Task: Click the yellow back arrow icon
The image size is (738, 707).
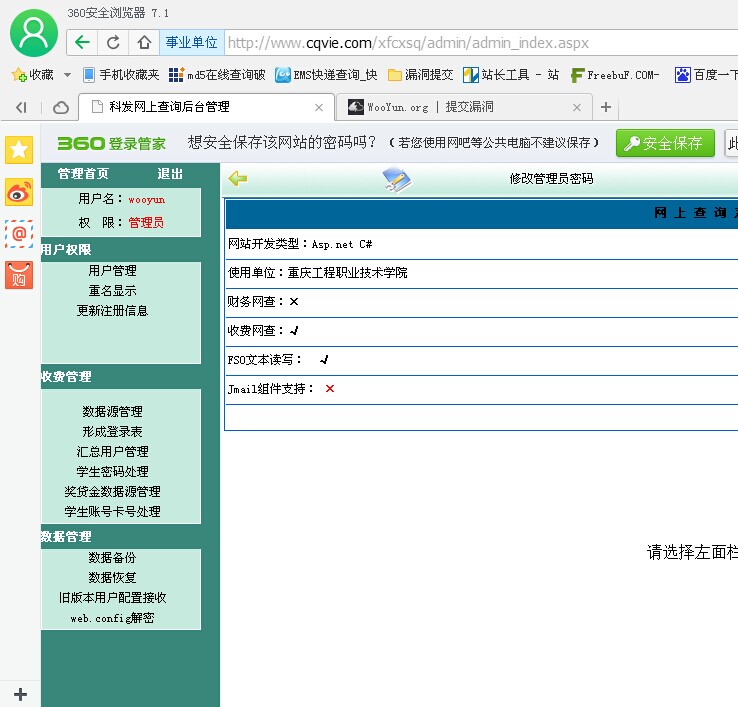Action: [x=238, y=178]
